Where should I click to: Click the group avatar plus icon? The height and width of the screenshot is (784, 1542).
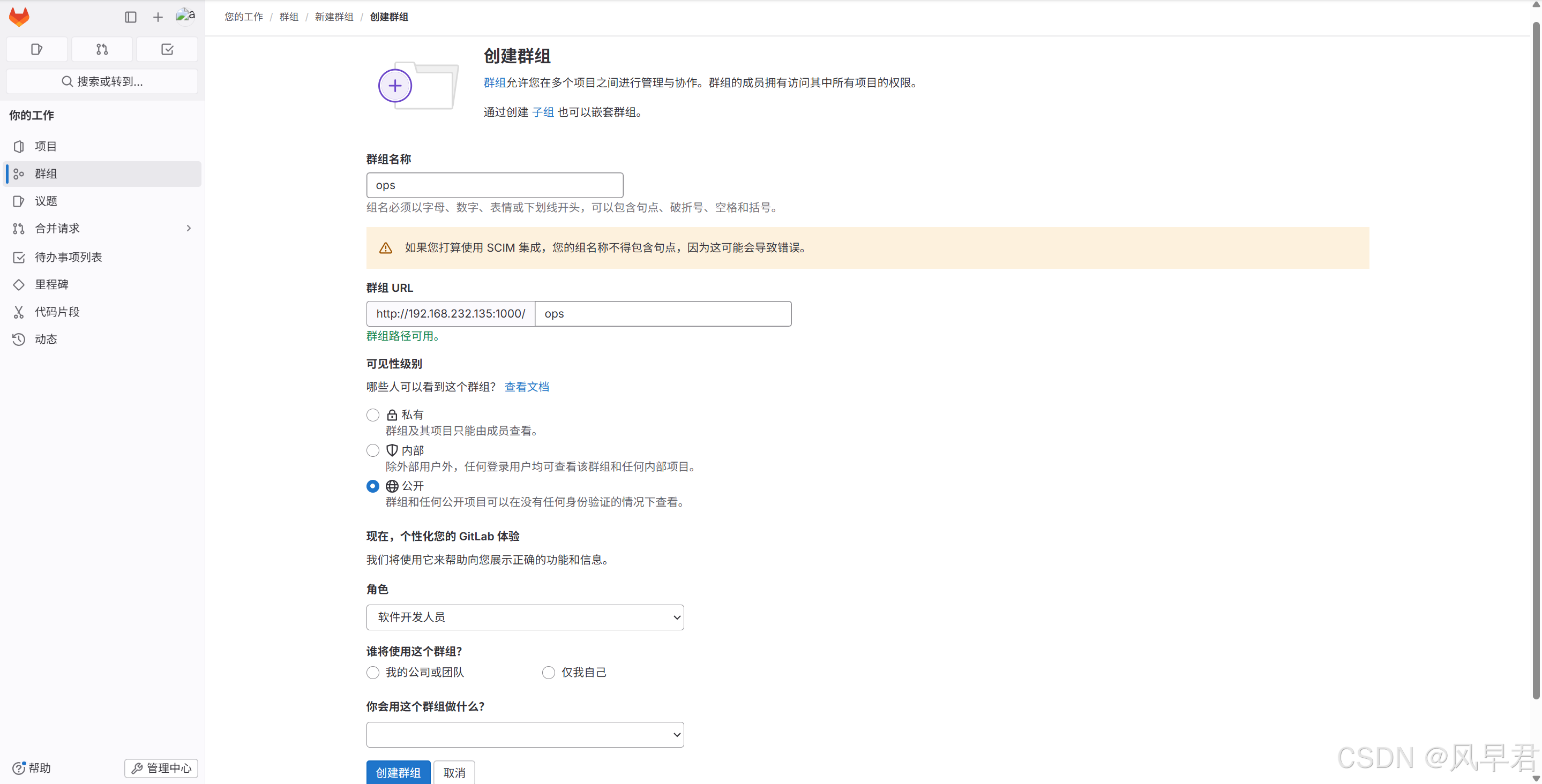click(395, 86)
